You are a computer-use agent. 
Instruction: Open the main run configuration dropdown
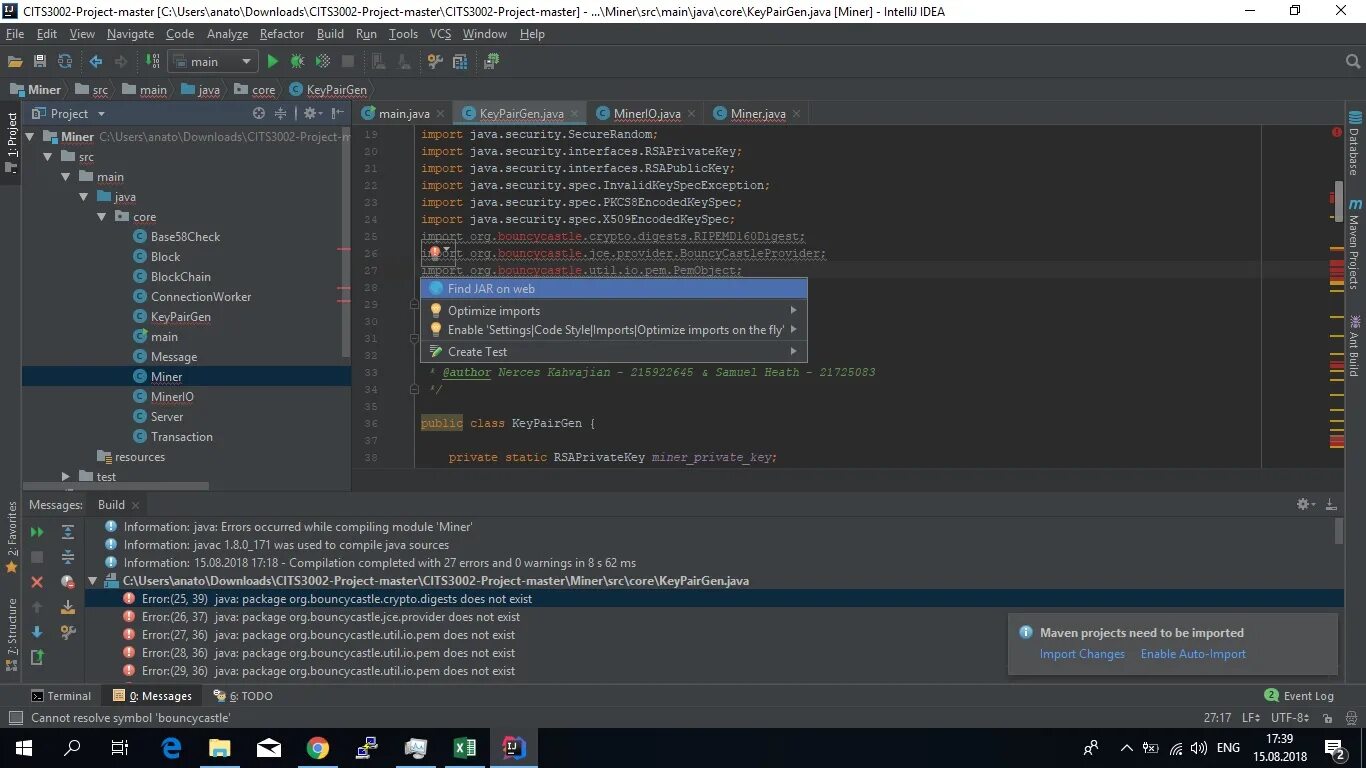point(212,61)
